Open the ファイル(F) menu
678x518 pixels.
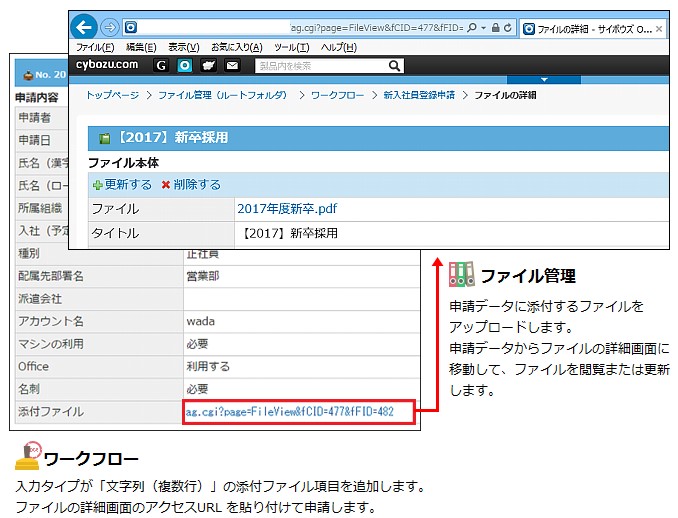[95, 47]
